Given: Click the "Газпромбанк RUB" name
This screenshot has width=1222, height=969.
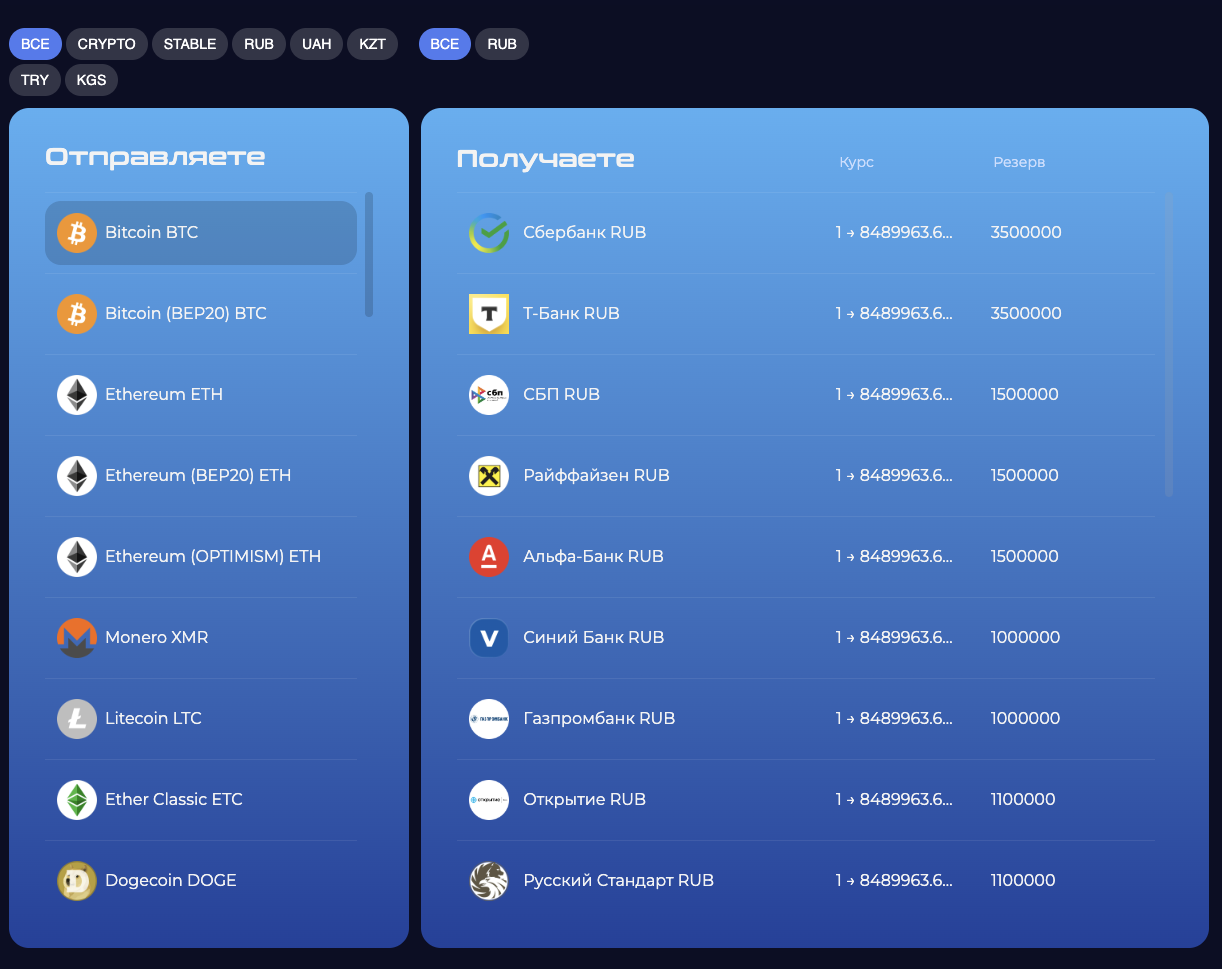Looking at the screenshot, I should [x=599, y=718].
